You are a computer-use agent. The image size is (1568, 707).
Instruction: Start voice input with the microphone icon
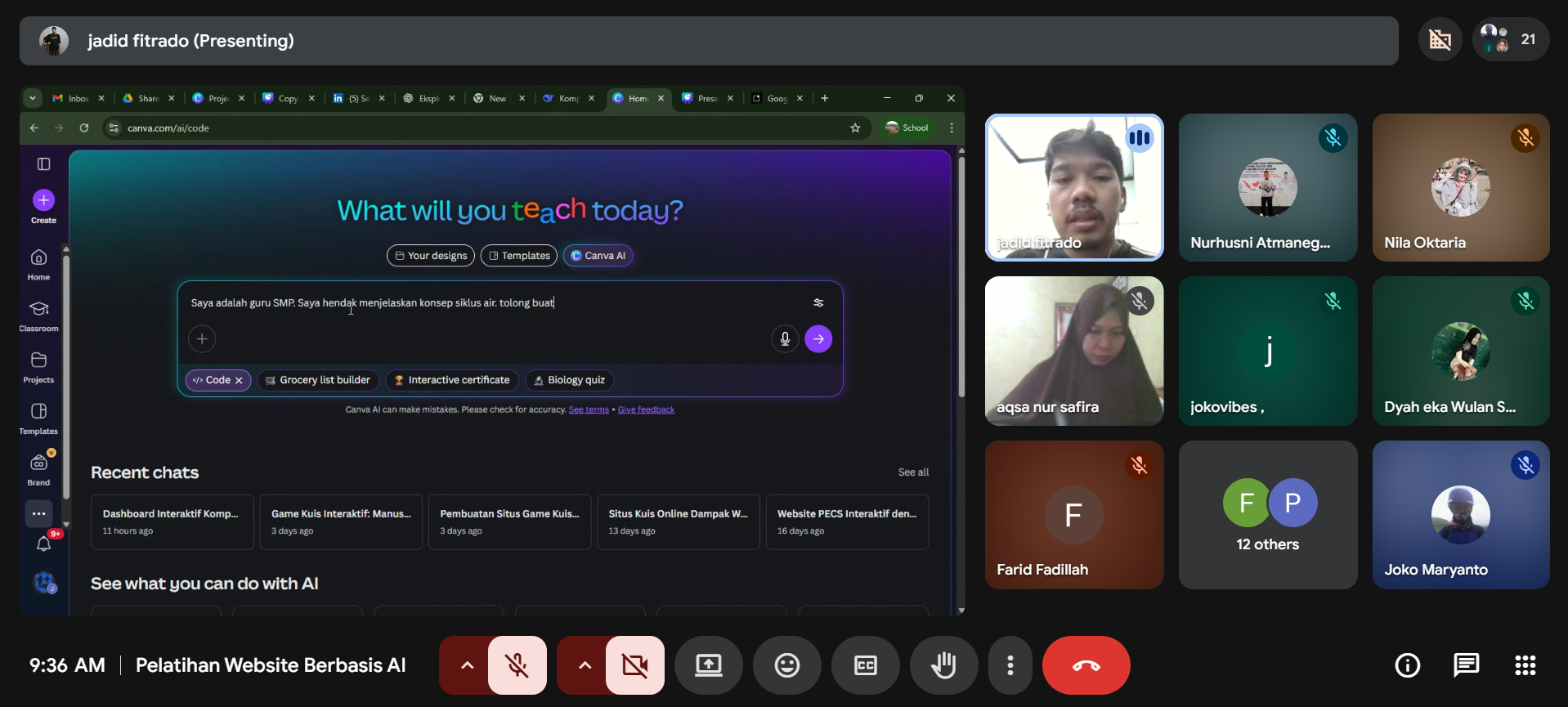click(785, 338)
